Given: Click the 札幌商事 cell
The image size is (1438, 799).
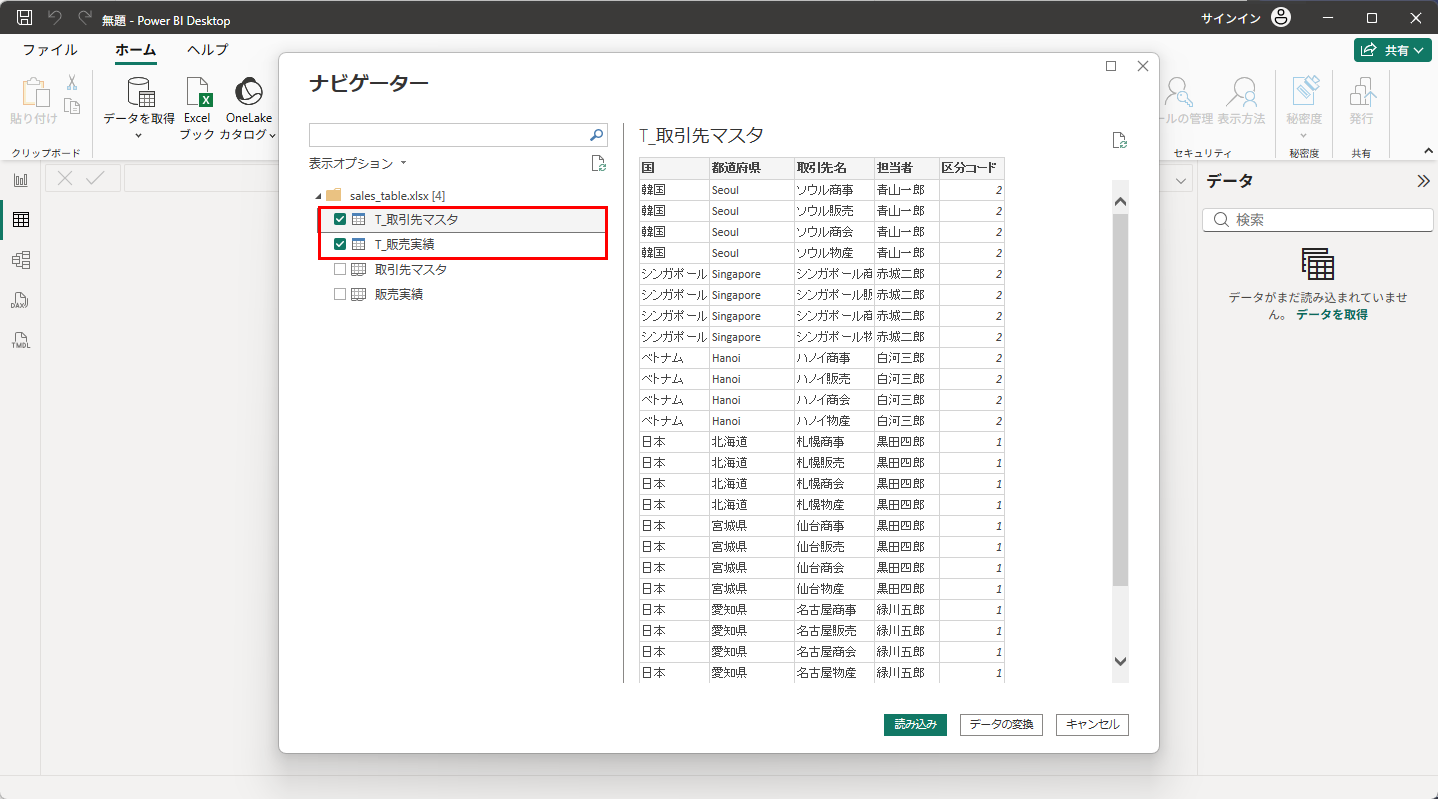Looking at the screenshot, I should (x=834, y=442).
